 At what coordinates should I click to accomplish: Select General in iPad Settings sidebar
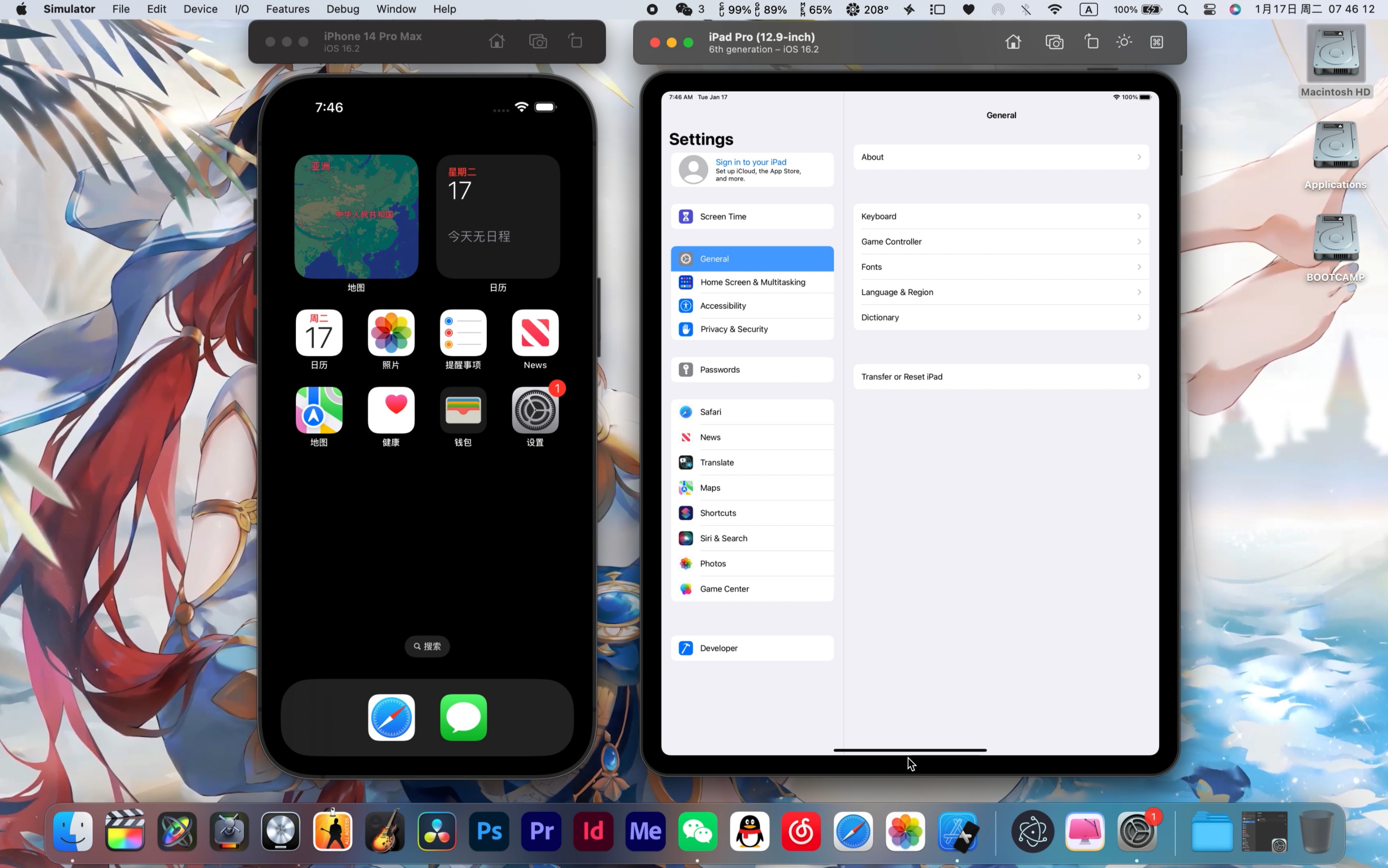pyautogui.click(x=752, y=259)
